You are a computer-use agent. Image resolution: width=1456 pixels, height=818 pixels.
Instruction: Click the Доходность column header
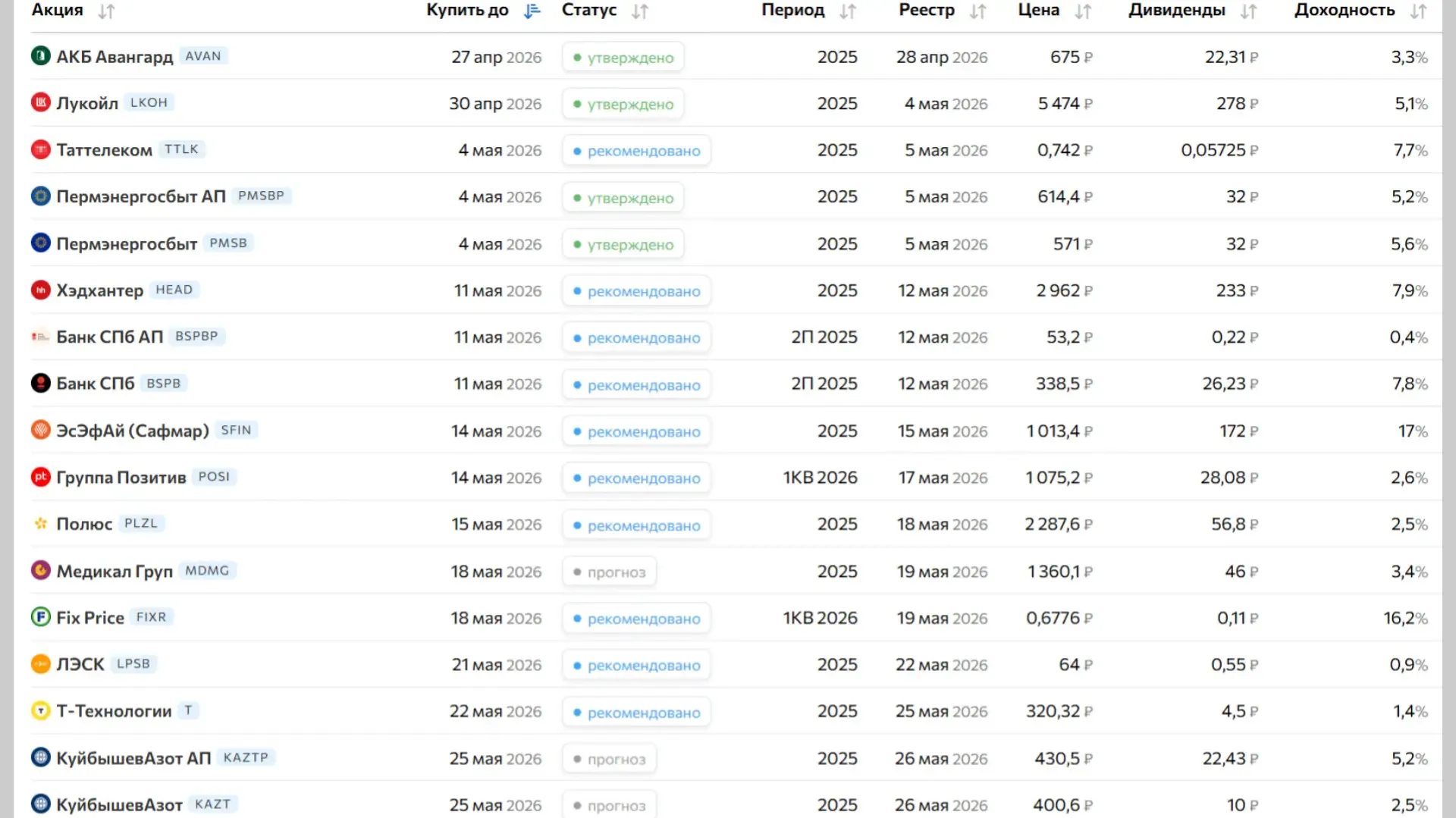[1344, 11]
